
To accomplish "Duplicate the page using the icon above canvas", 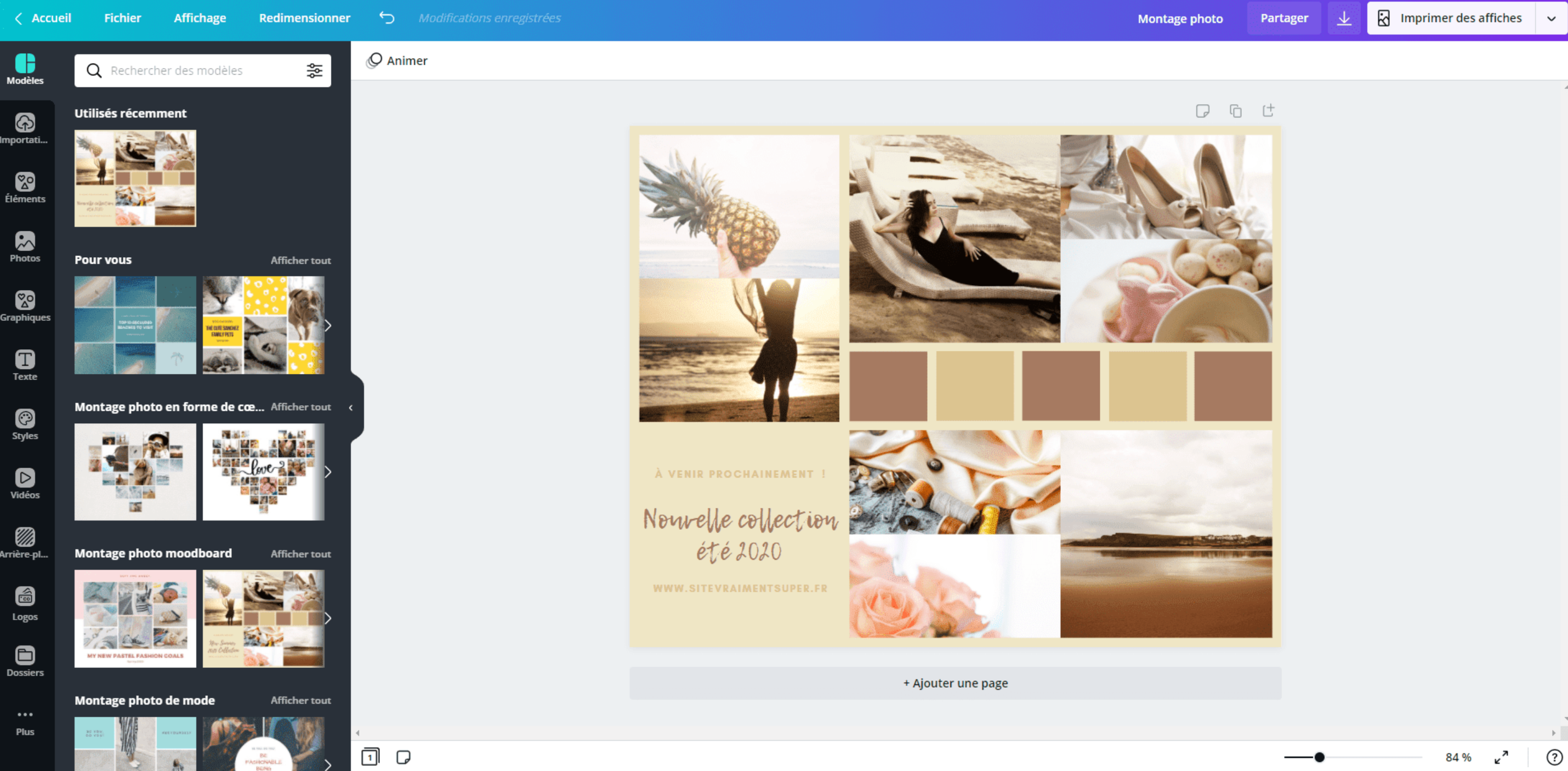I will (1236, 110).
